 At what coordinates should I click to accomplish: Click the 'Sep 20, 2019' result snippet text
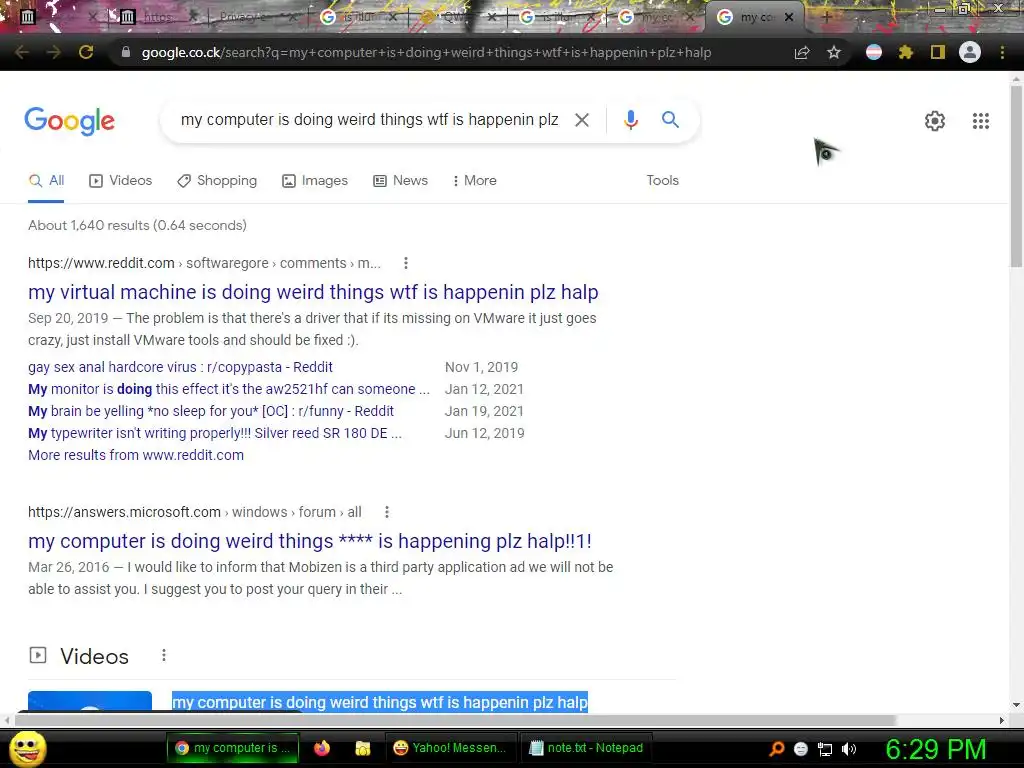click(312, 329)
